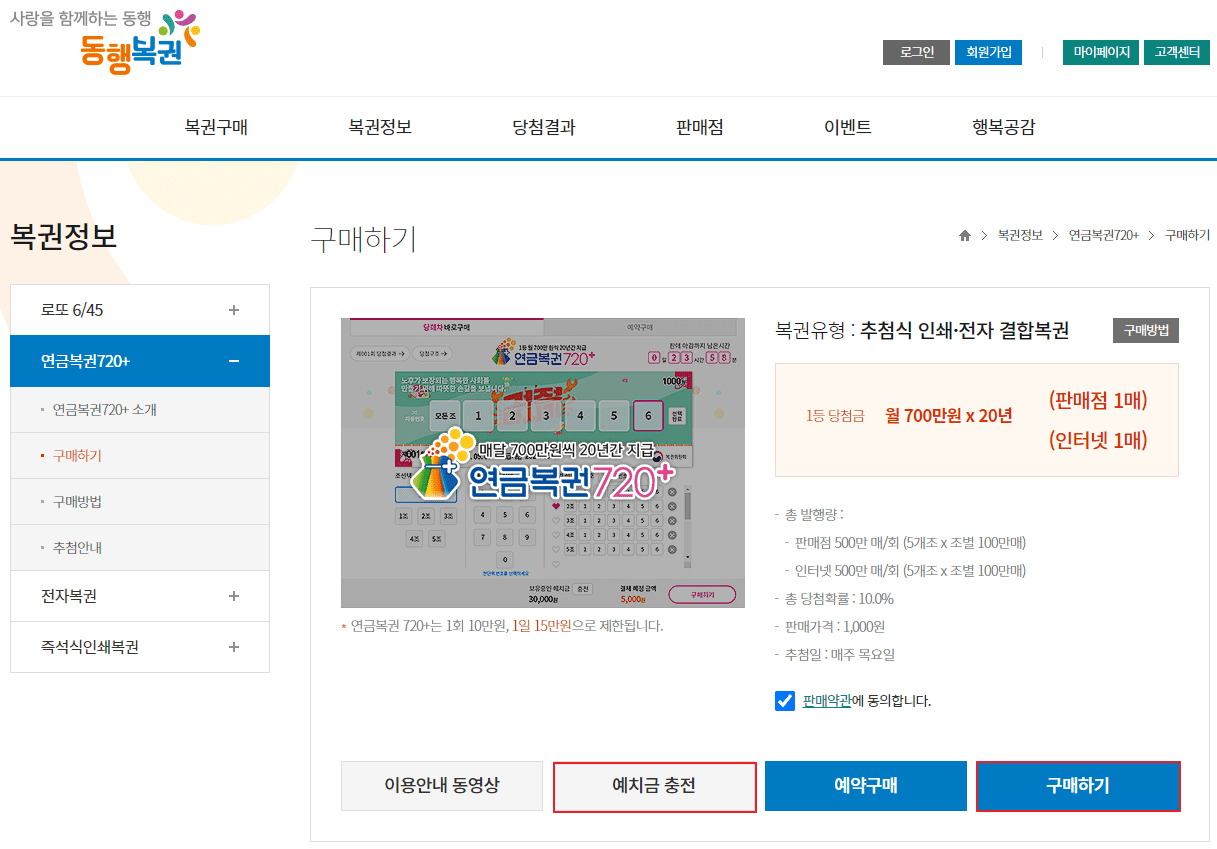The image size is (1217, 849).
Task: Open the 판매점 menu
Action: click(700, 127)
